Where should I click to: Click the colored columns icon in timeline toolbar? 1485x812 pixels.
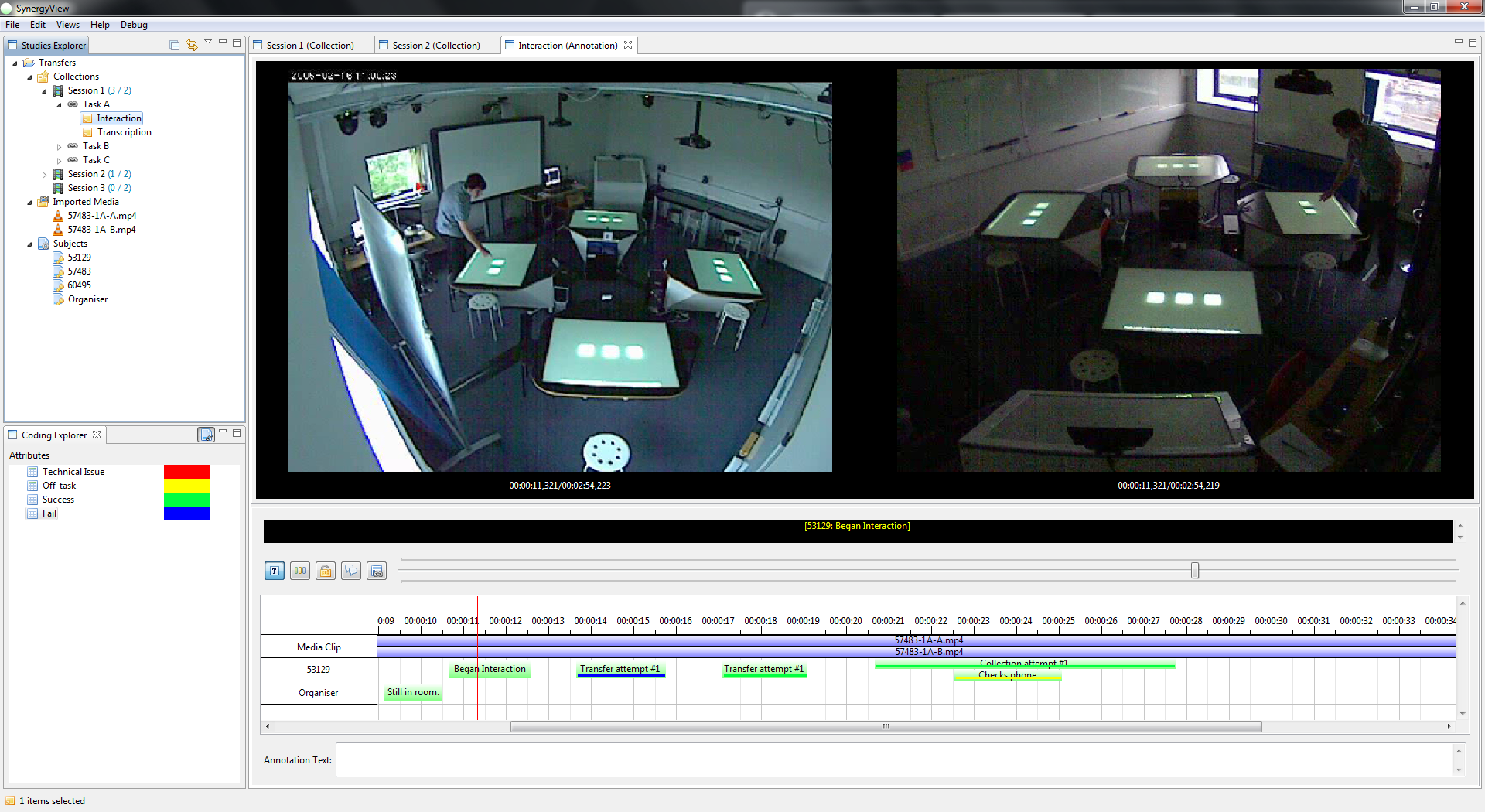coord(300,571)
